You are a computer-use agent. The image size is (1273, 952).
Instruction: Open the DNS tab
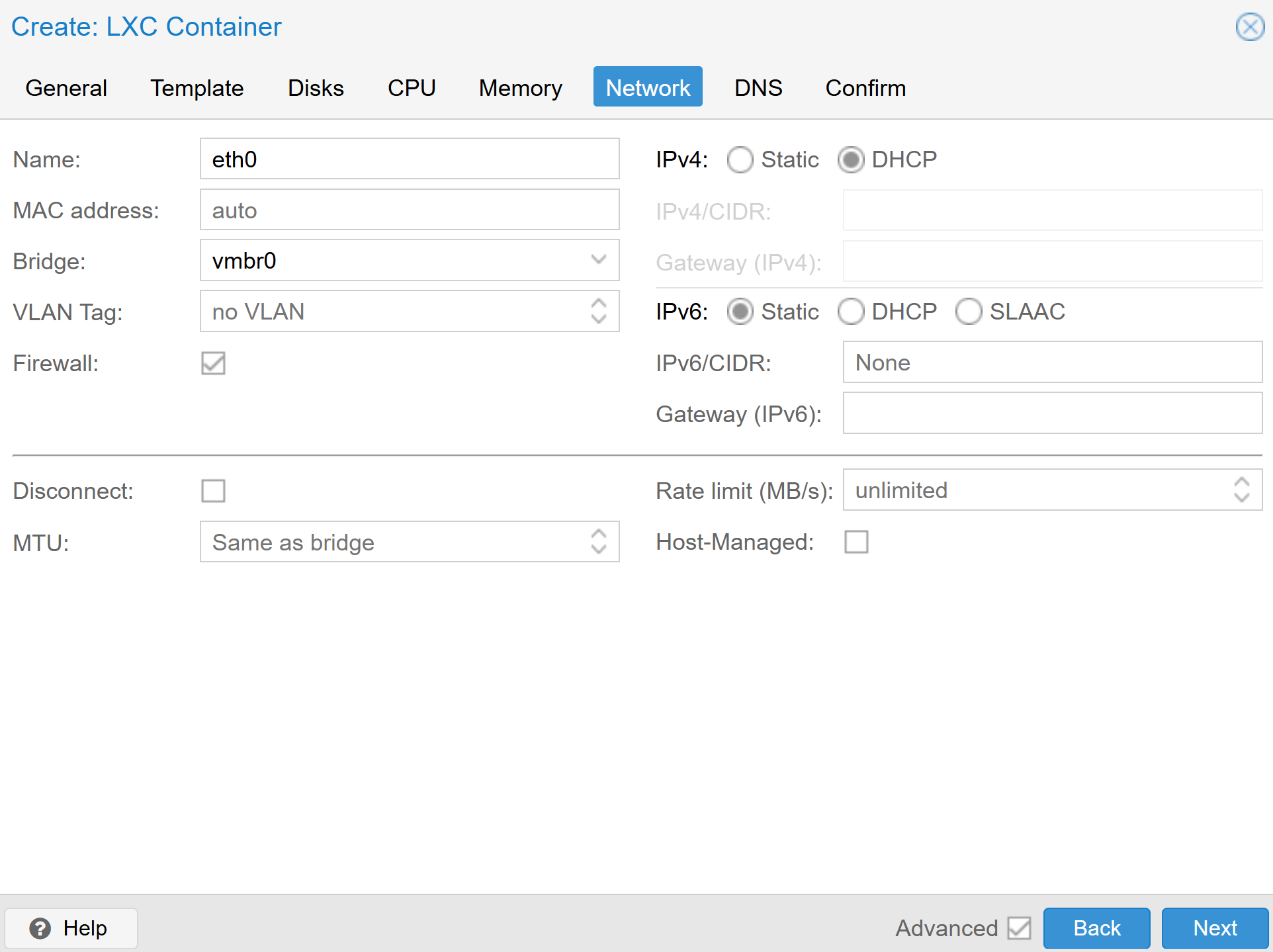[x=758, y=87]
